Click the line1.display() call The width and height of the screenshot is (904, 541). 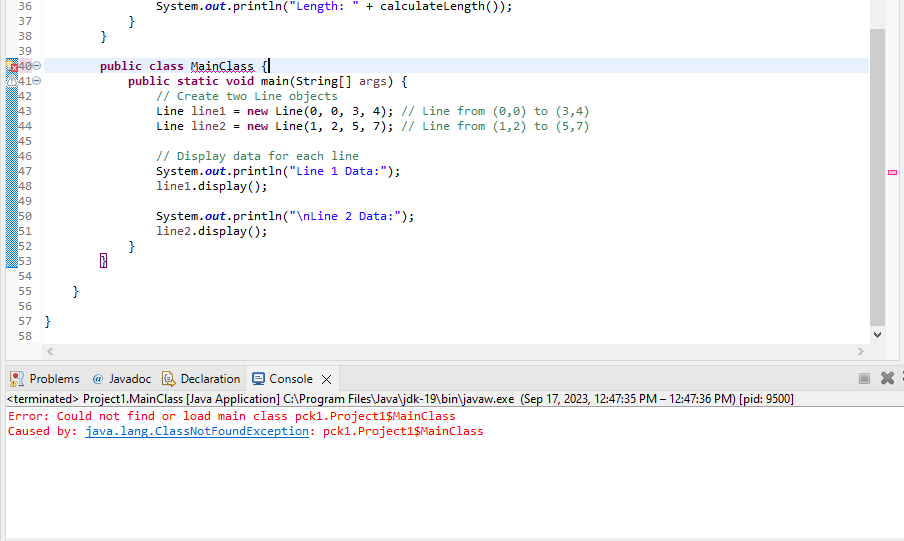pyautogui.click(x=212, y=186)
